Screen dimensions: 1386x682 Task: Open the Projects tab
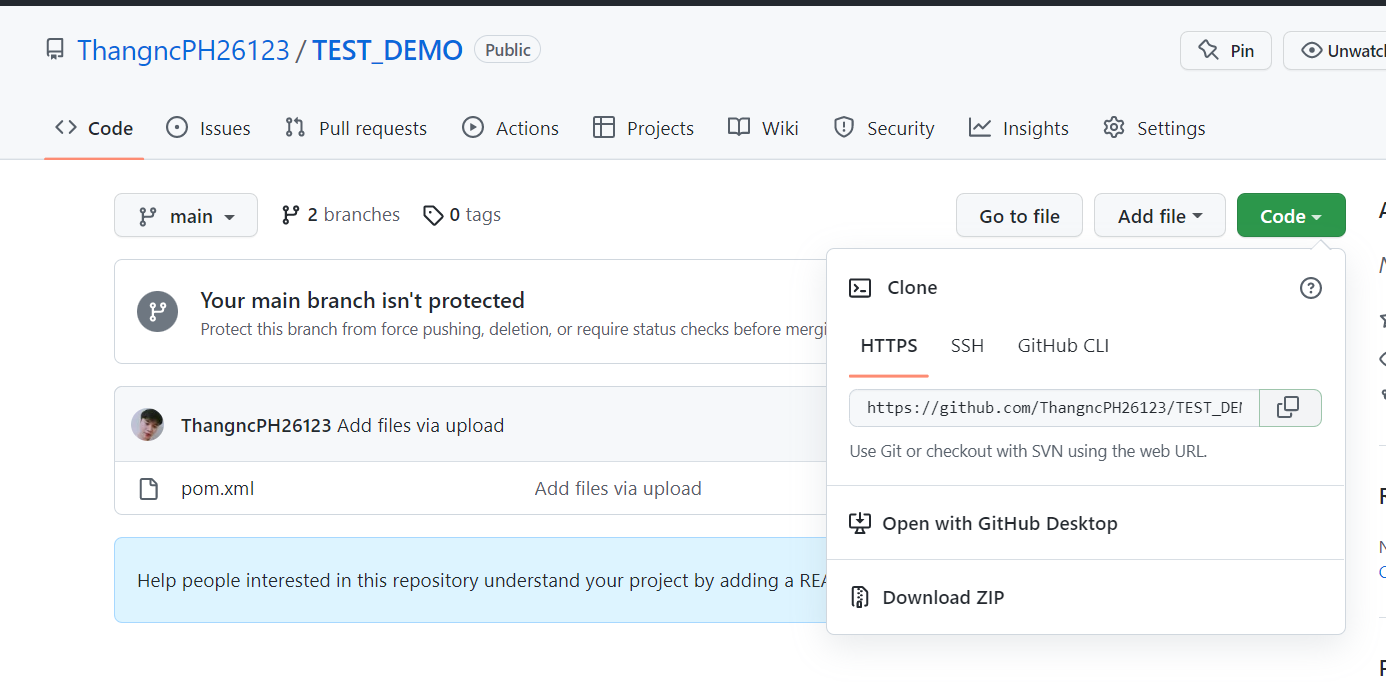pyautogui.click(x=643, y=128)
